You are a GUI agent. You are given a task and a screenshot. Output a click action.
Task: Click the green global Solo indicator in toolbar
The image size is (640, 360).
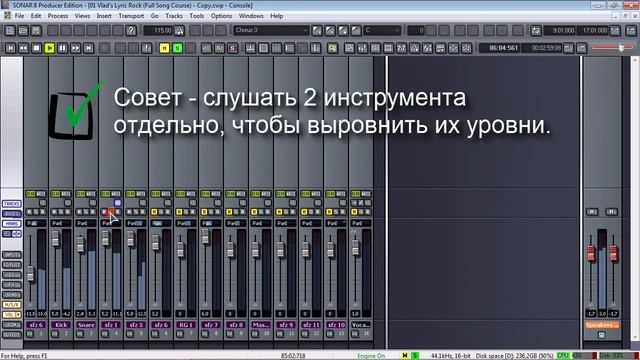point(177,48)
